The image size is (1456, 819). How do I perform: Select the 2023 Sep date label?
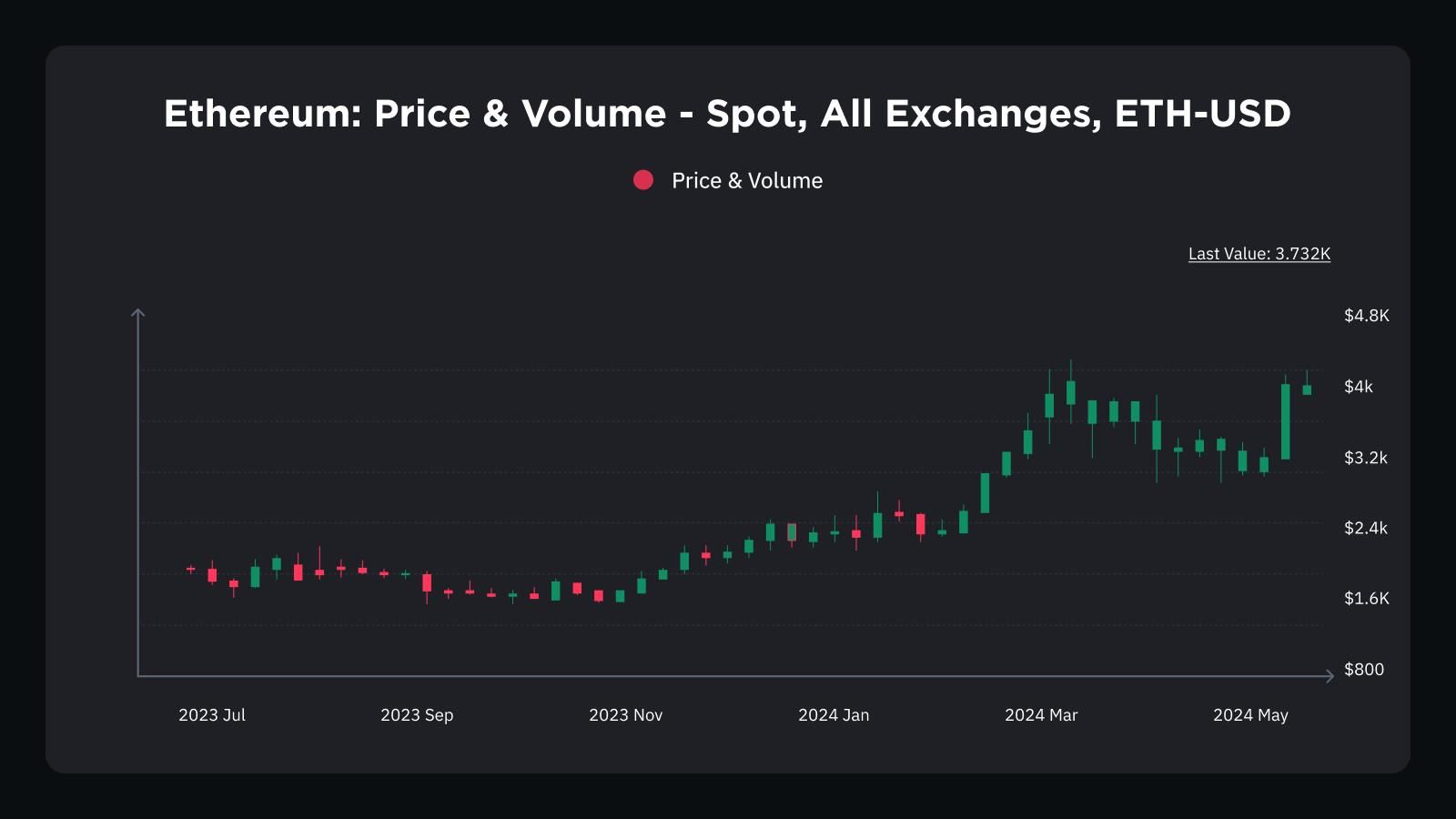[x=417, y=715]
